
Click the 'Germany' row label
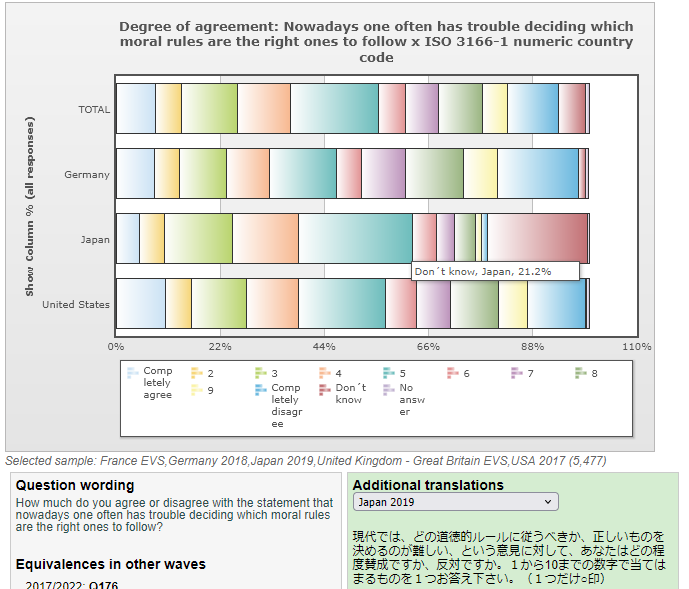point(87,175)
